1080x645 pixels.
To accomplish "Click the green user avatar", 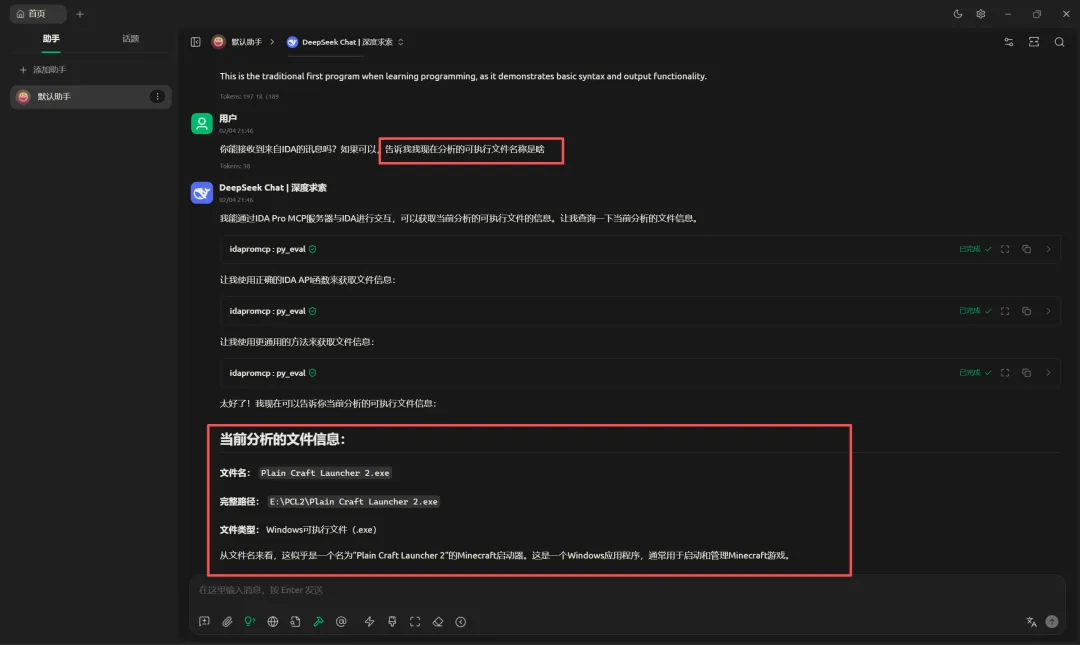I will point(202,123).
